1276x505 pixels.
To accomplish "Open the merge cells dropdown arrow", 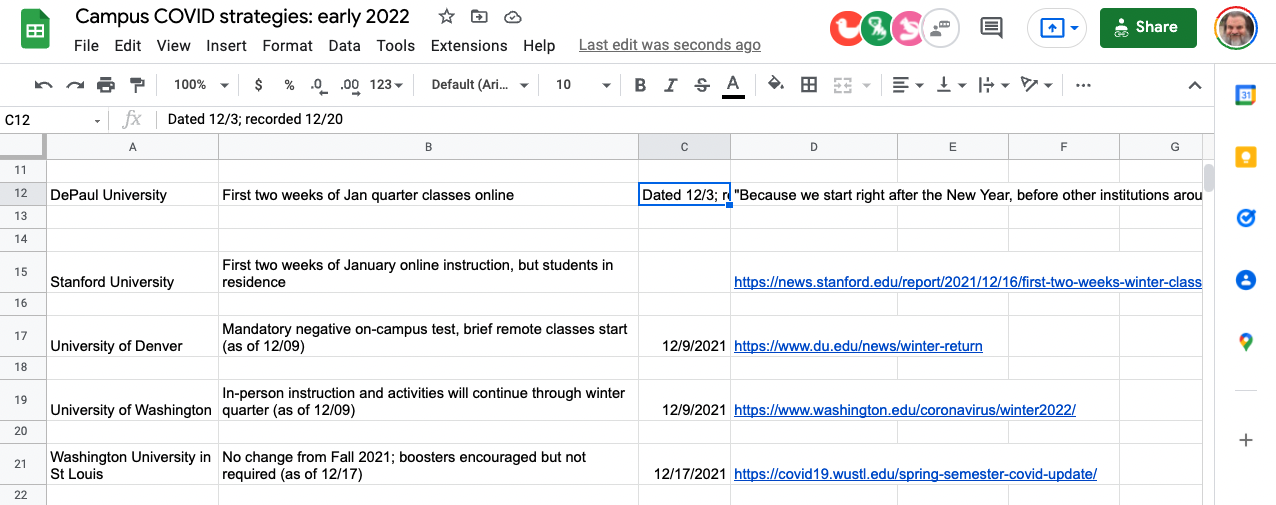I will click(x=866, y=85).
